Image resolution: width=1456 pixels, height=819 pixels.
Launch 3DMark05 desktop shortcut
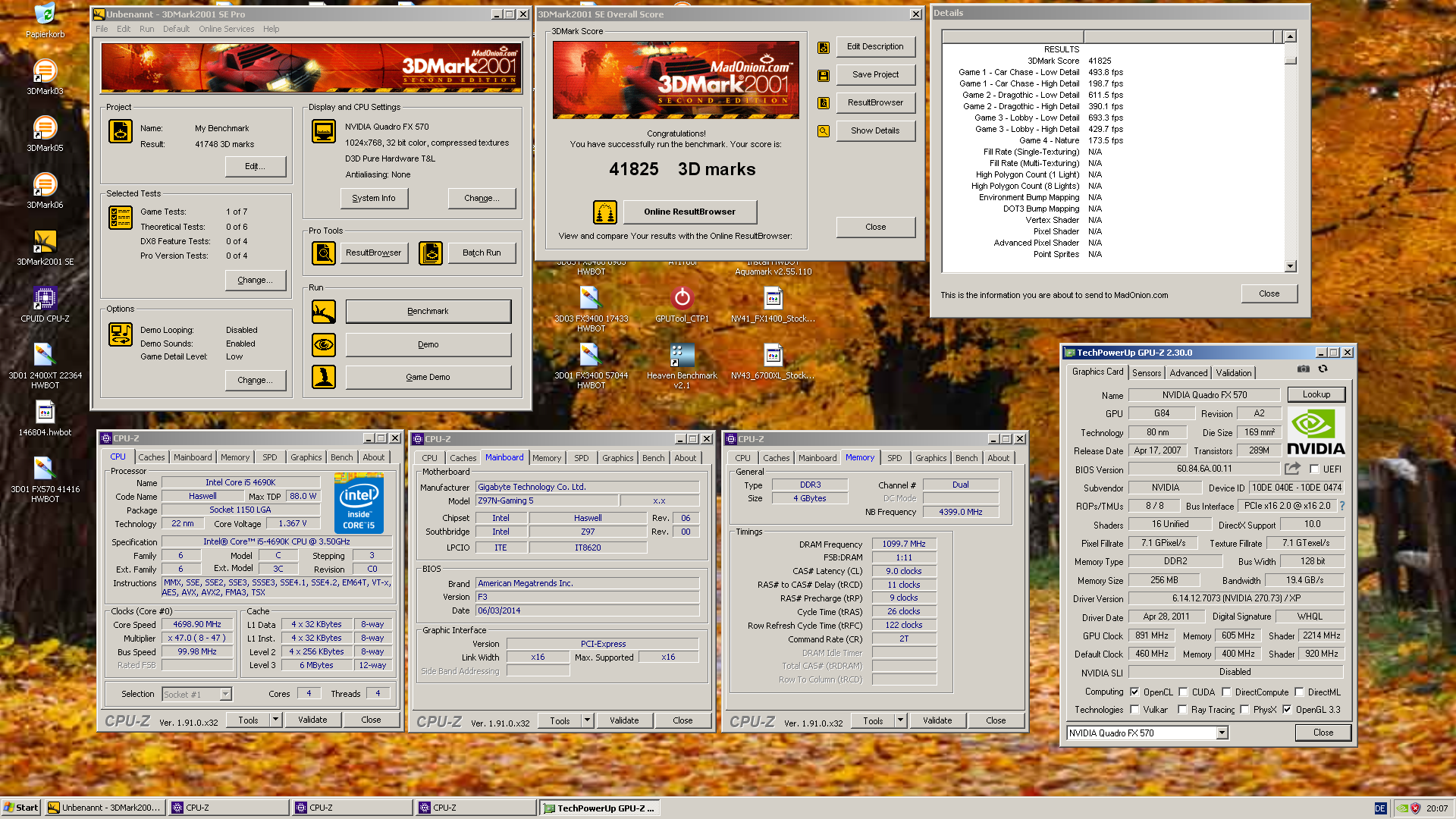point(45,133)
